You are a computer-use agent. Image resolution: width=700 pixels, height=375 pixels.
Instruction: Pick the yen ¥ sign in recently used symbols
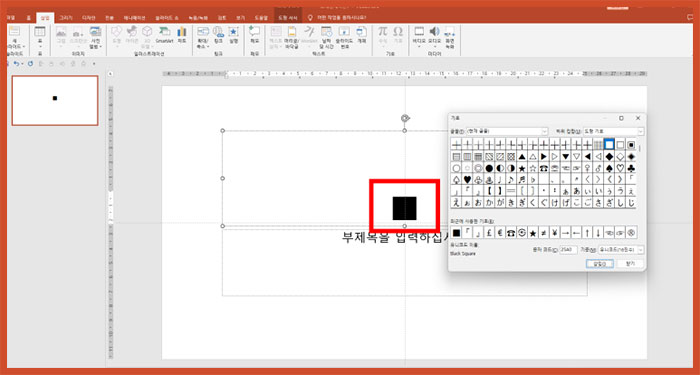pos(554,233)
